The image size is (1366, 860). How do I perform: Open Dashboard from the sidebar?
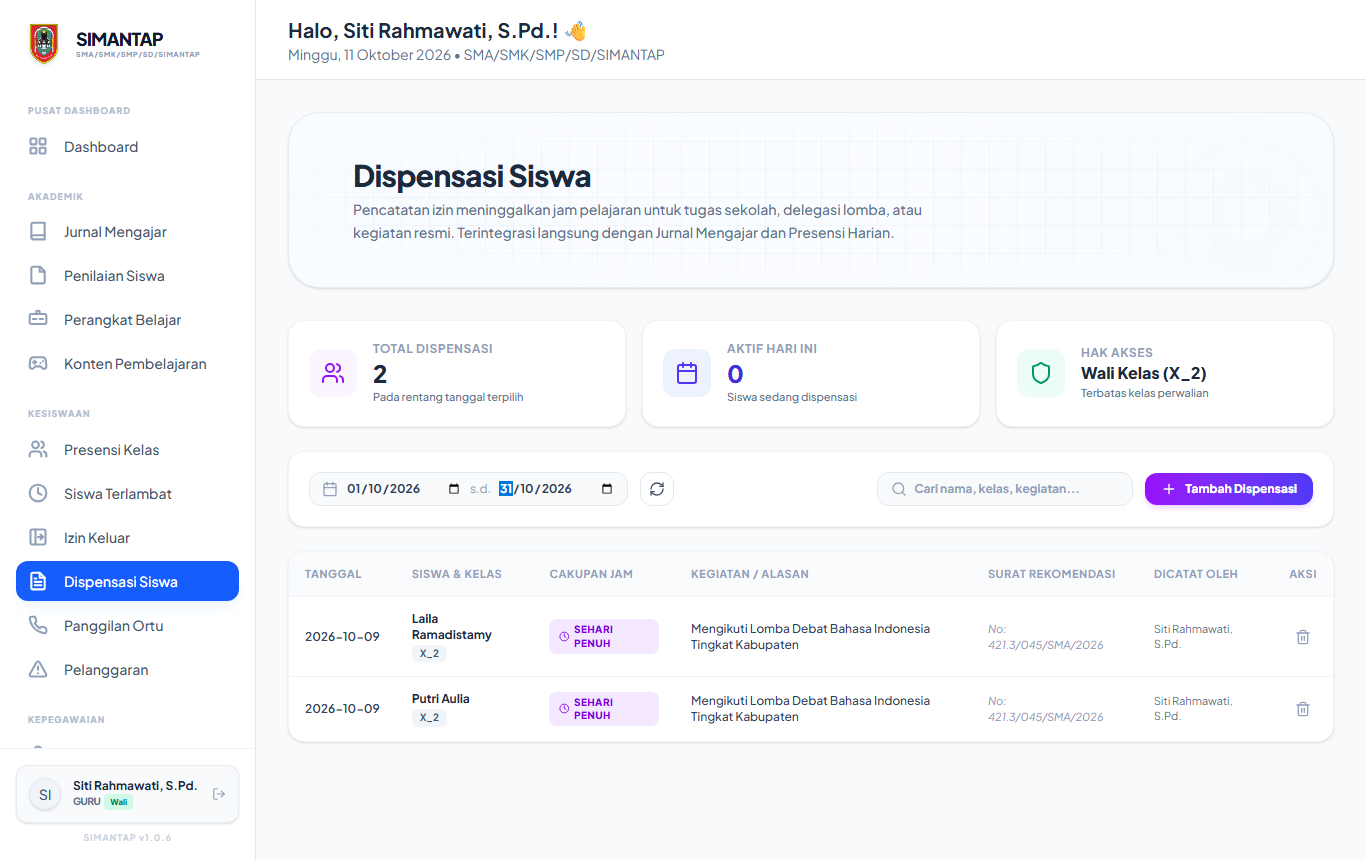tap(127, 147)
